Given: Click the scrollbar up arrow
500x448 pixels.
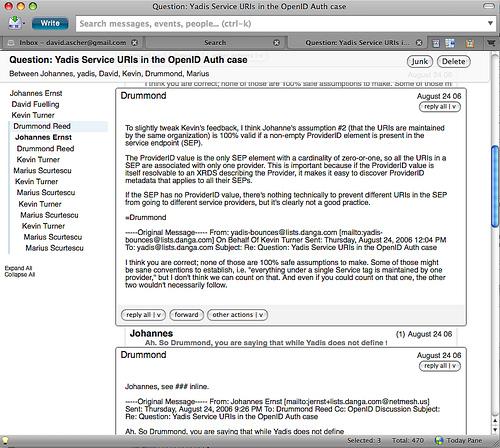Looking at the screenshot, I should (x=495, y=421).
